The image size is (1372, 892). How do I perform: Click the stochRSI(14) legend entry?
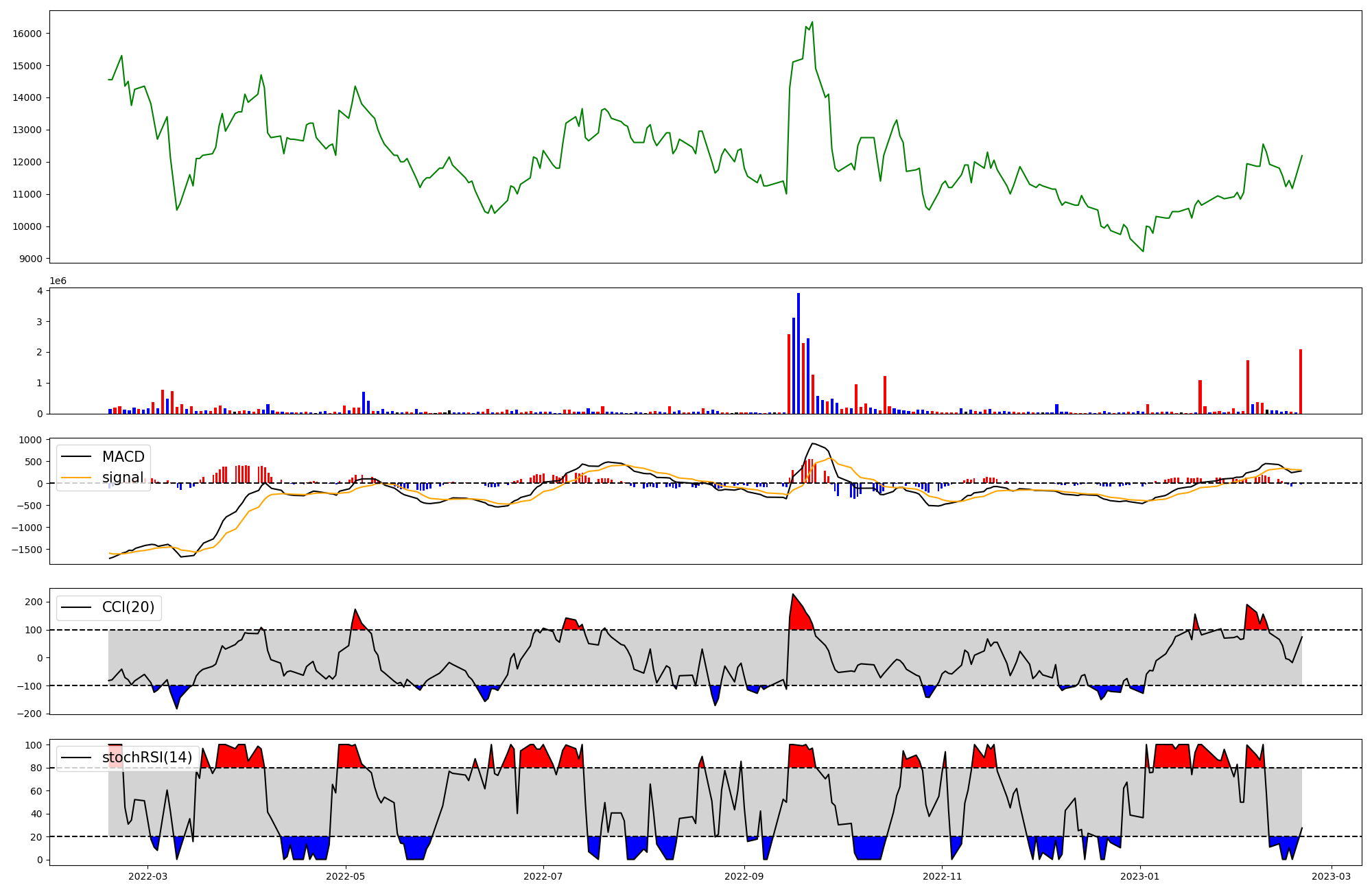pyautogui.click(x=147, y=758)
